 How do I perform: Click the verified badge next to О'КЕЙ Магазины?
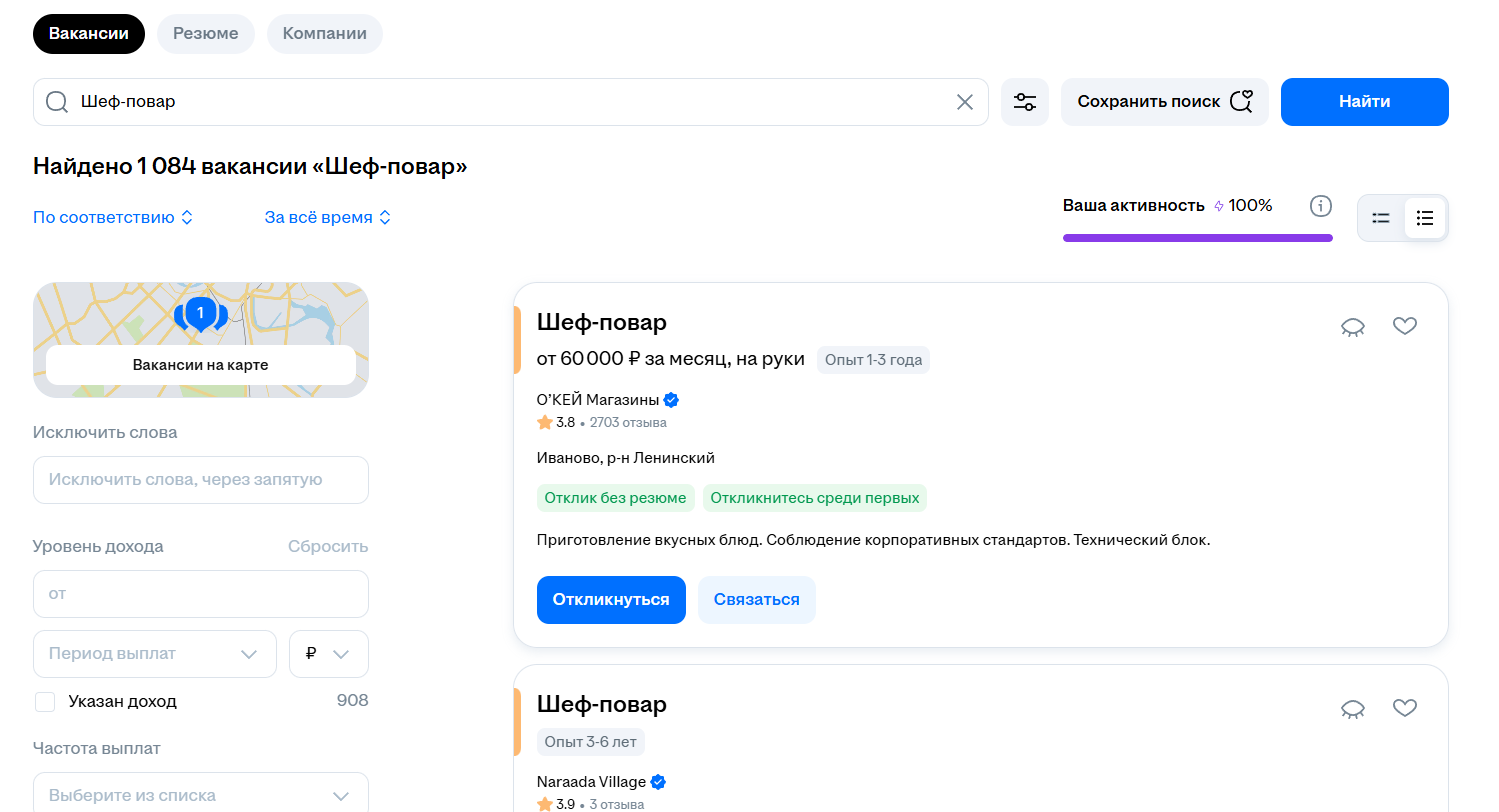tap(672, 400)
